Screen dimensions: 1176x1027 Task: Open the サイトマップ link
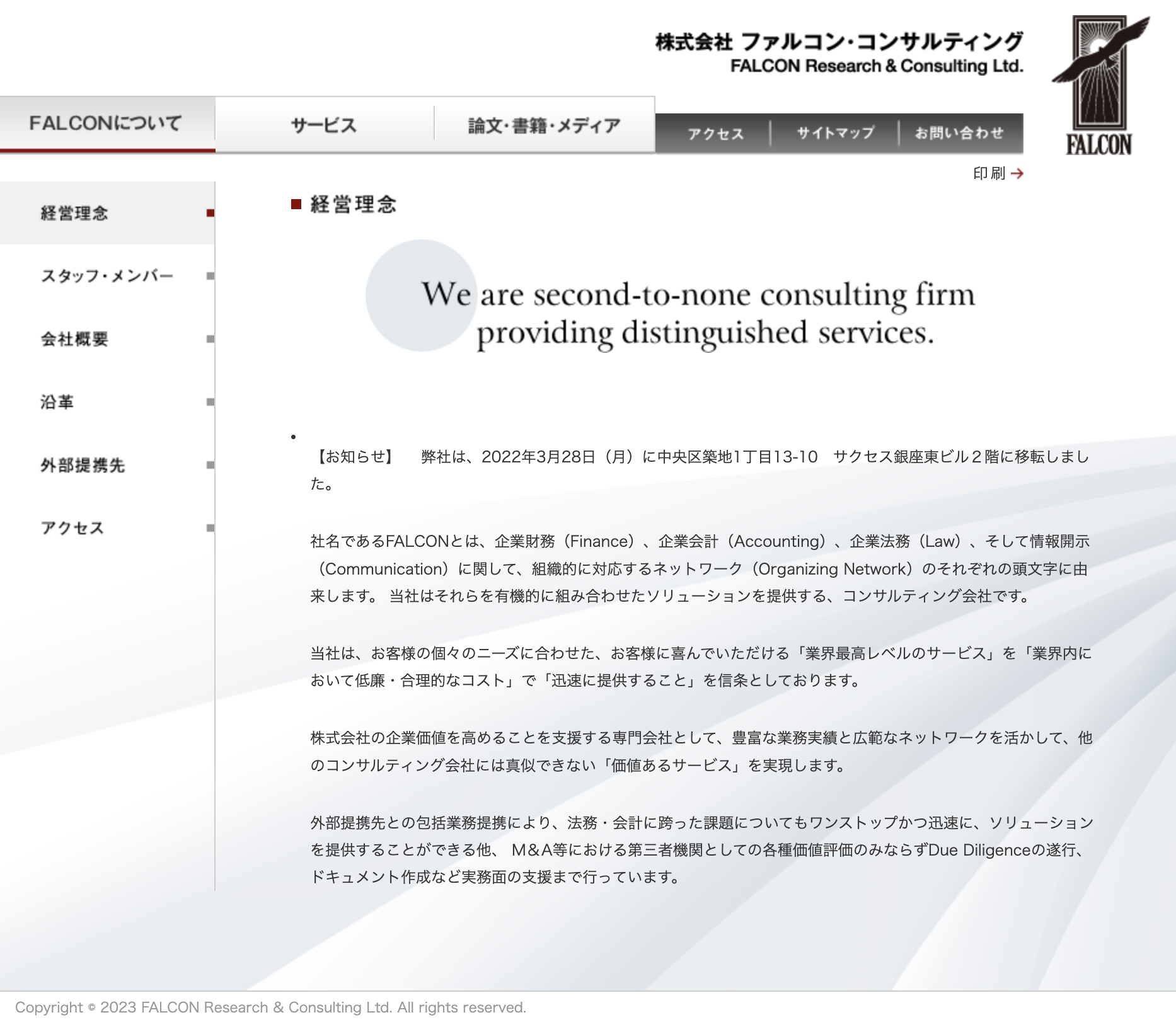coord(835,134)
